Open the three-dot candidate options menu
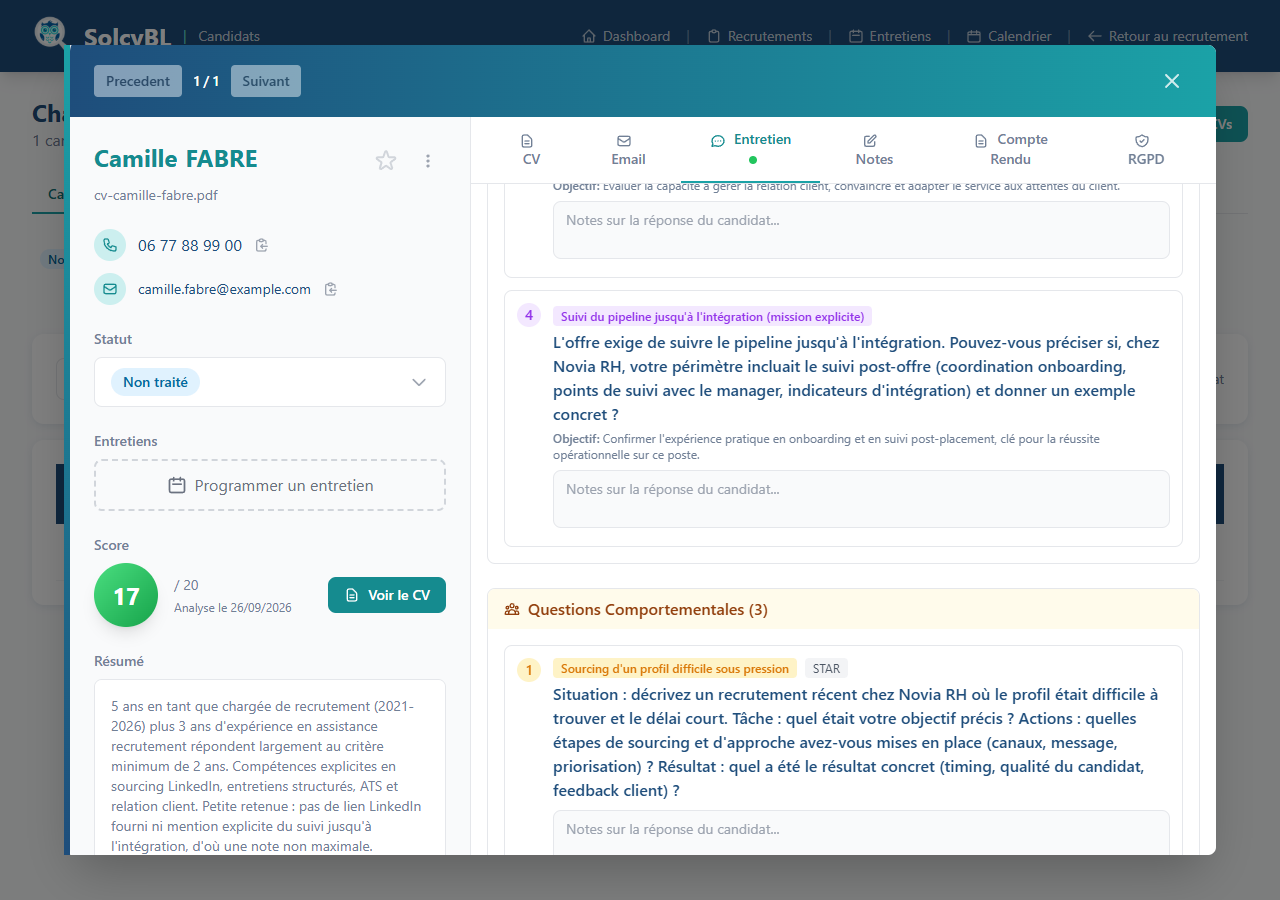 point(428,161)
